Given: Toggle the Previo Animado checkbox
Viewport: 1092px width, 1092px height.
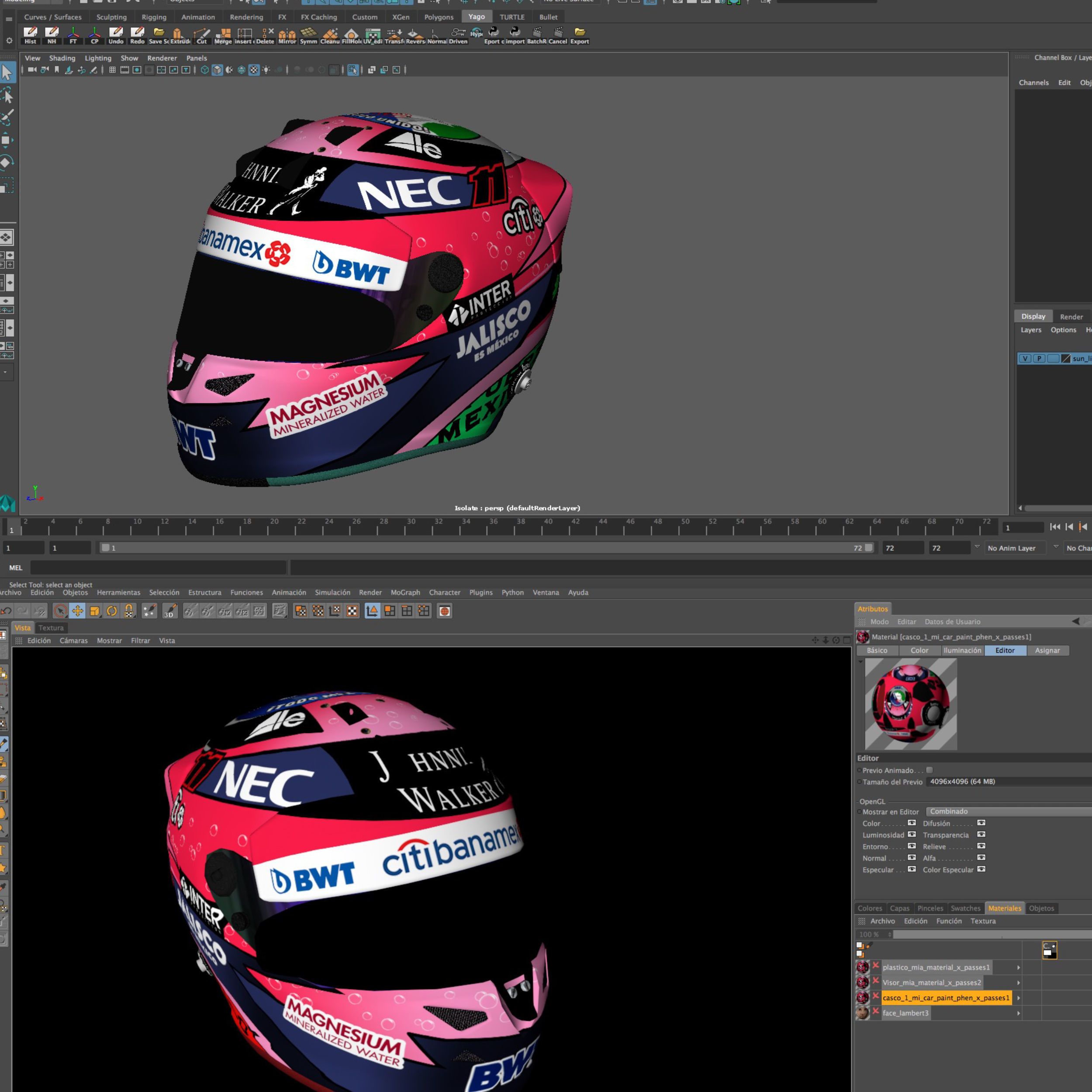Looking at the screenshot, I should [x=930, y=770].
